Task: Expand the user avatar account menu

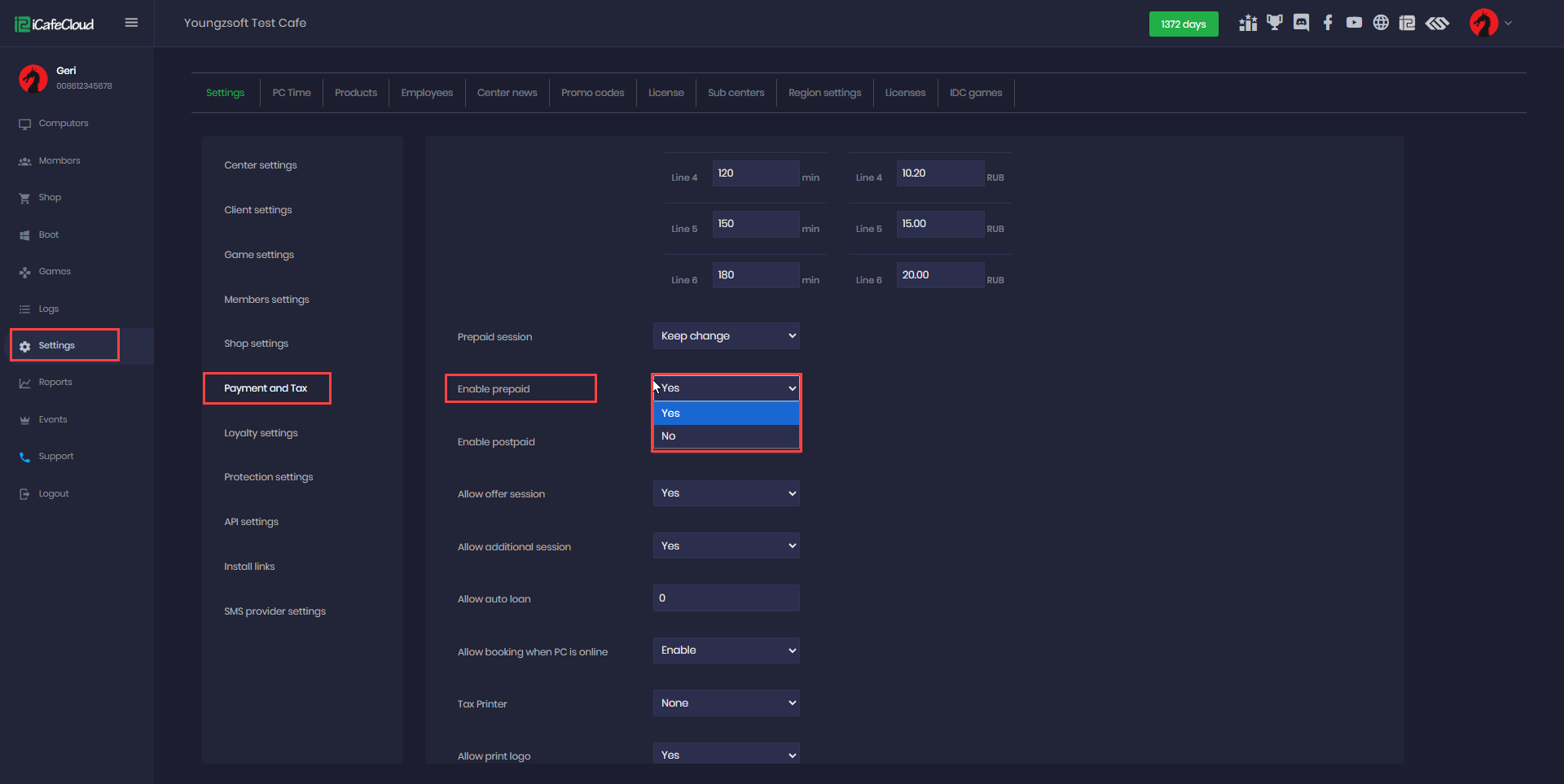Action: click(x=1490, y=23)
